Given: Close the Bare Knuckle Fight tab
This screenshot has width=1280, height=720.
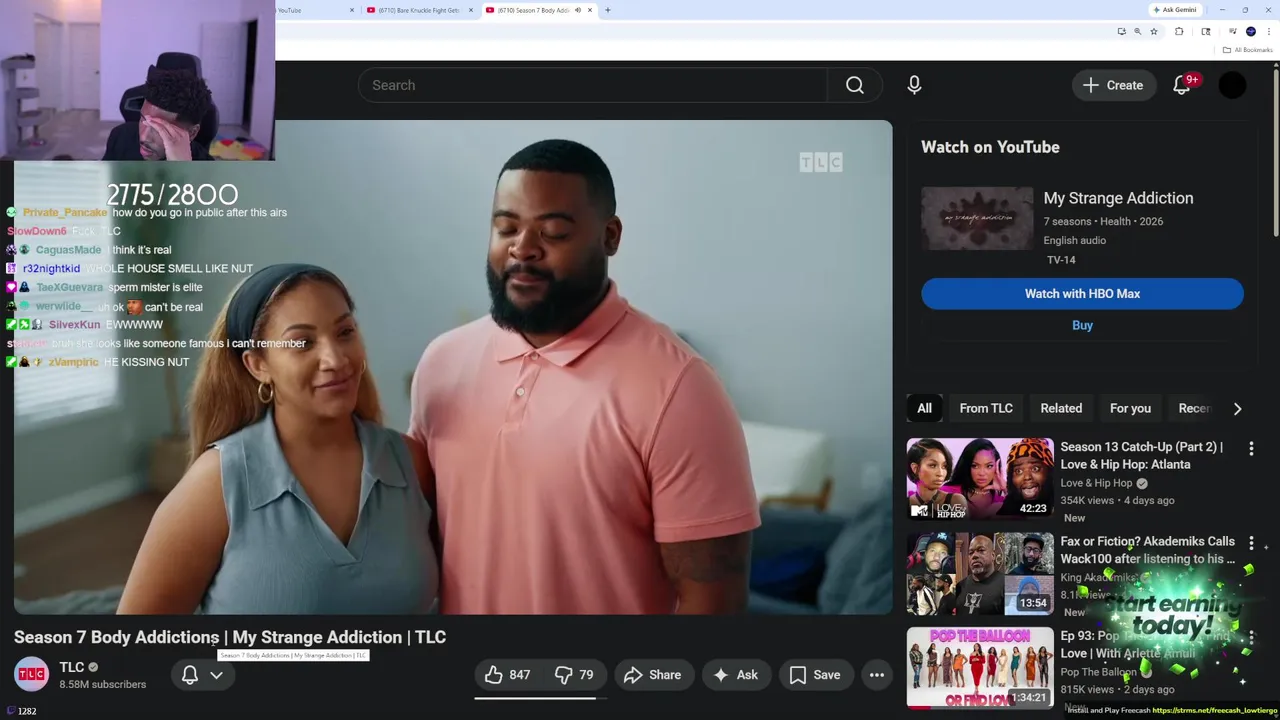Looking at the screenshot, I should [470, 10].
